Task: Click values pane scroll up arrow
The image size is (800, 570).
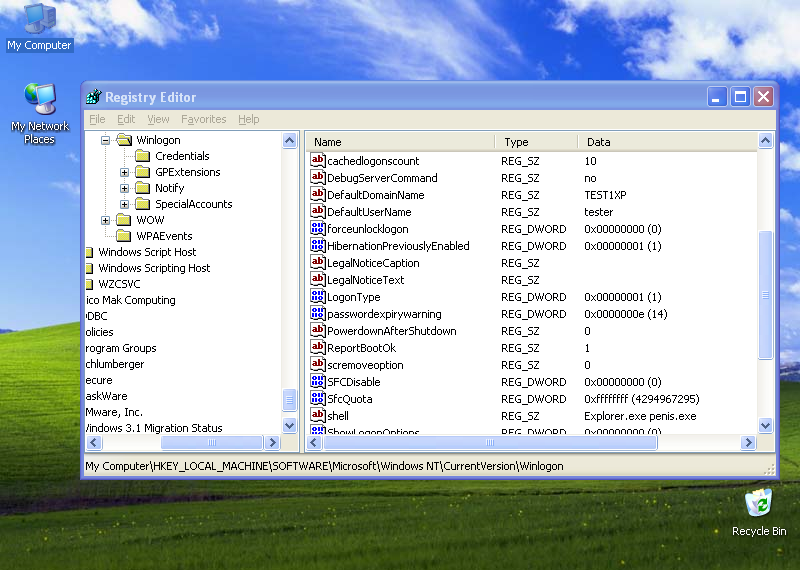Action: pos(765,140)
